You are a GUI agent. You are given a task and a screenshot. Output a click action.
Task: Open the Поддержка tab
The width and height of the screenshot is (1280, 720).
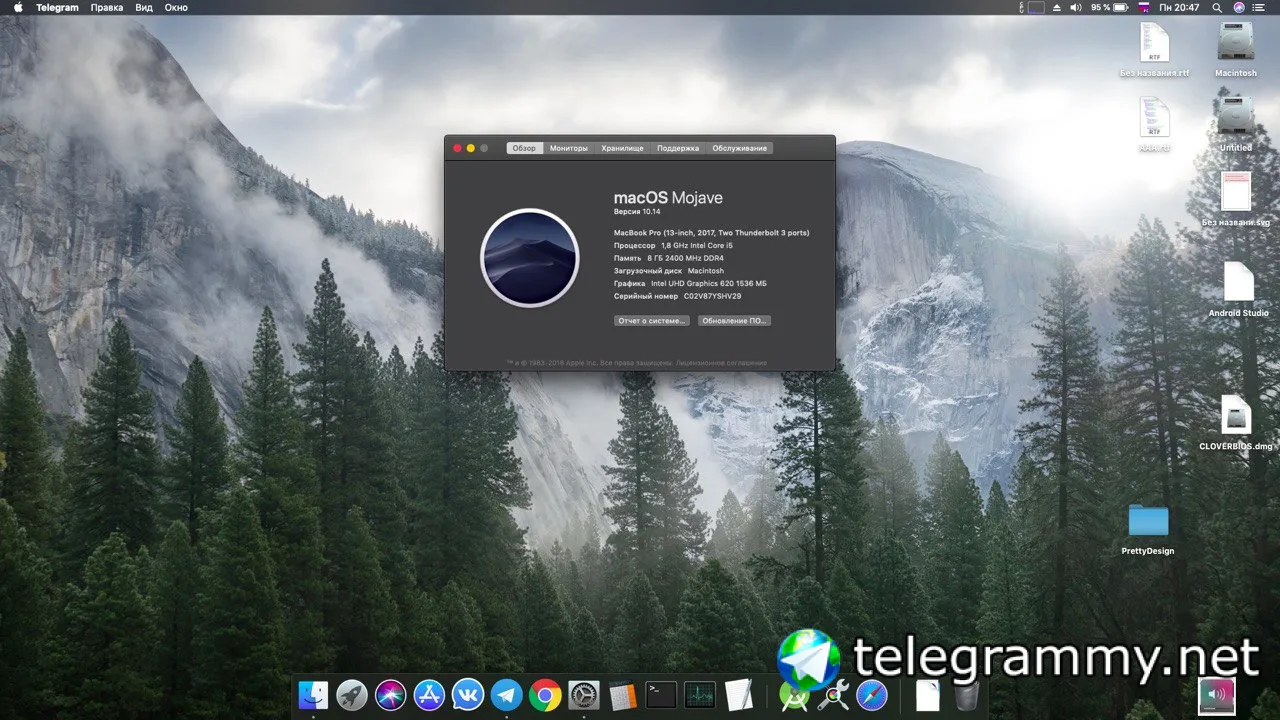point(678,148)
